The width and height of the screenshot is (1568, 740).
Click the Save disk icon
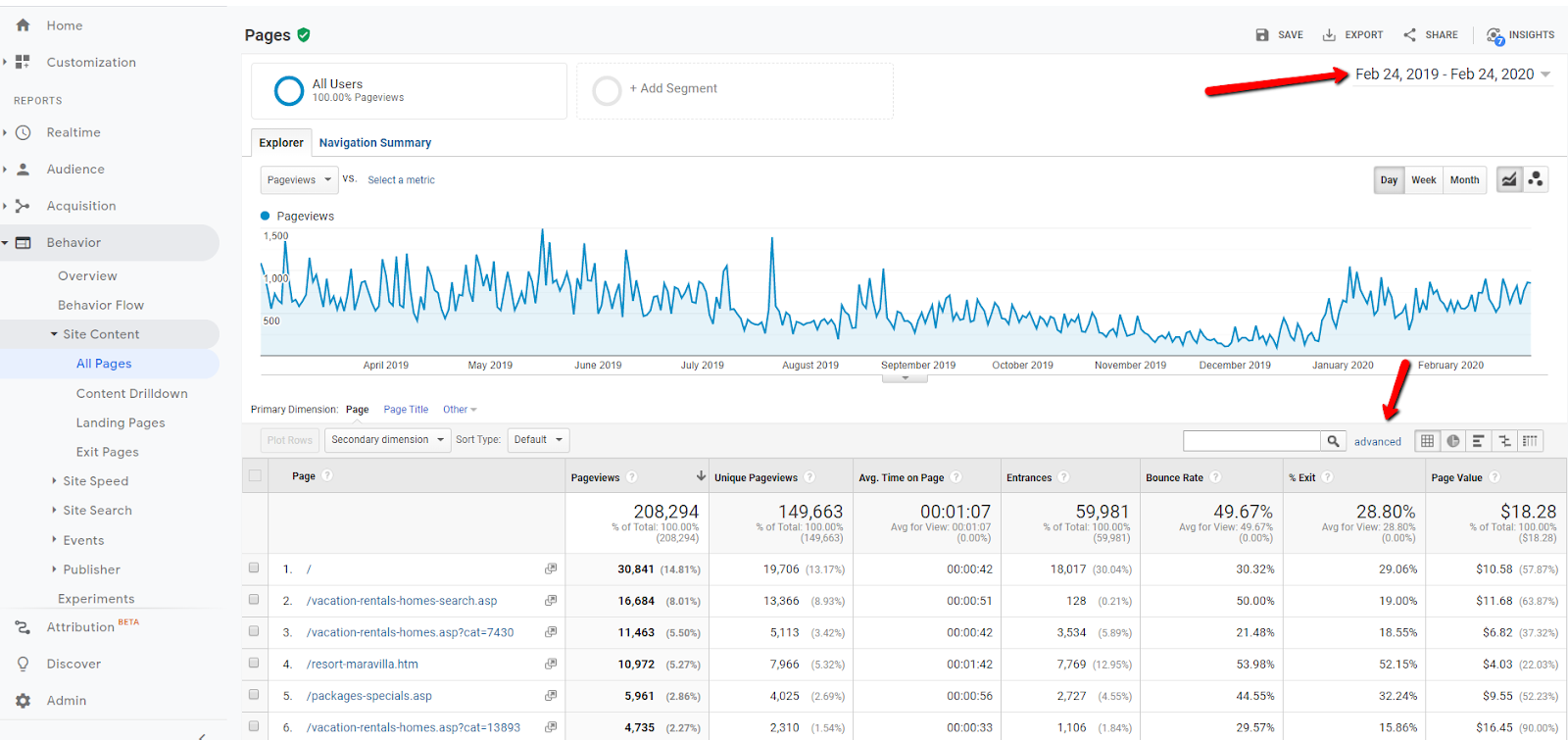1262,35
